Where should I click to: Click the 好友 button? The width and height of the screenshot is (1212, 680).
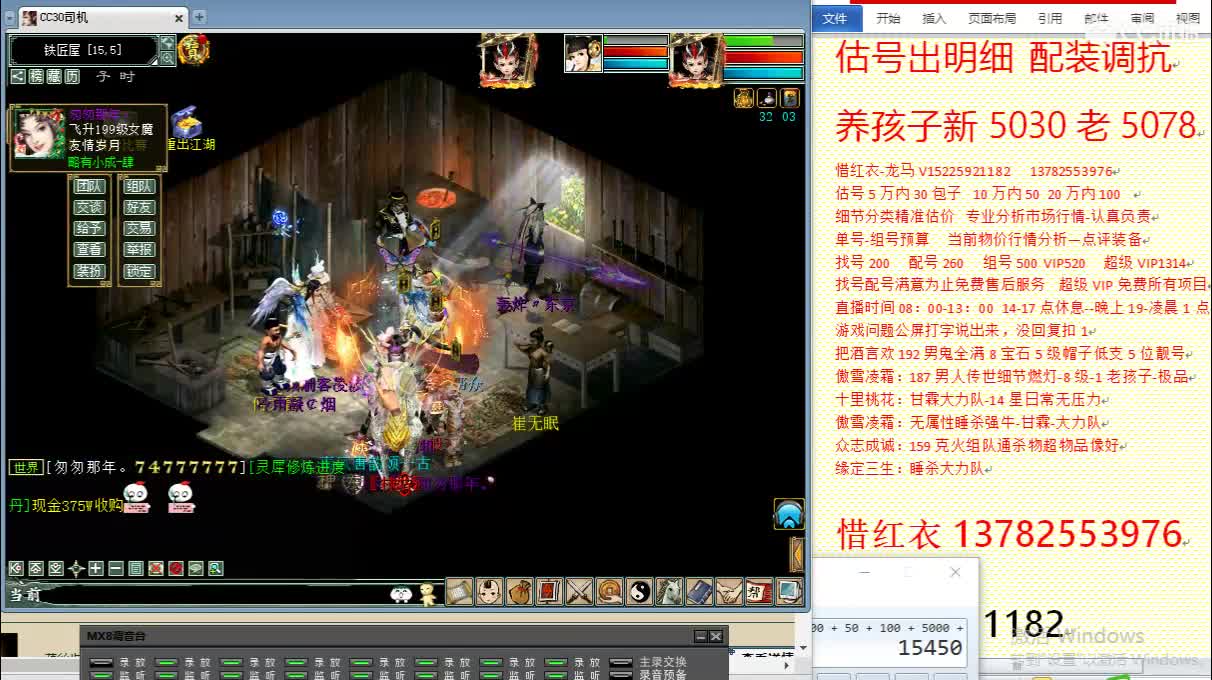[x=139, y=207]
